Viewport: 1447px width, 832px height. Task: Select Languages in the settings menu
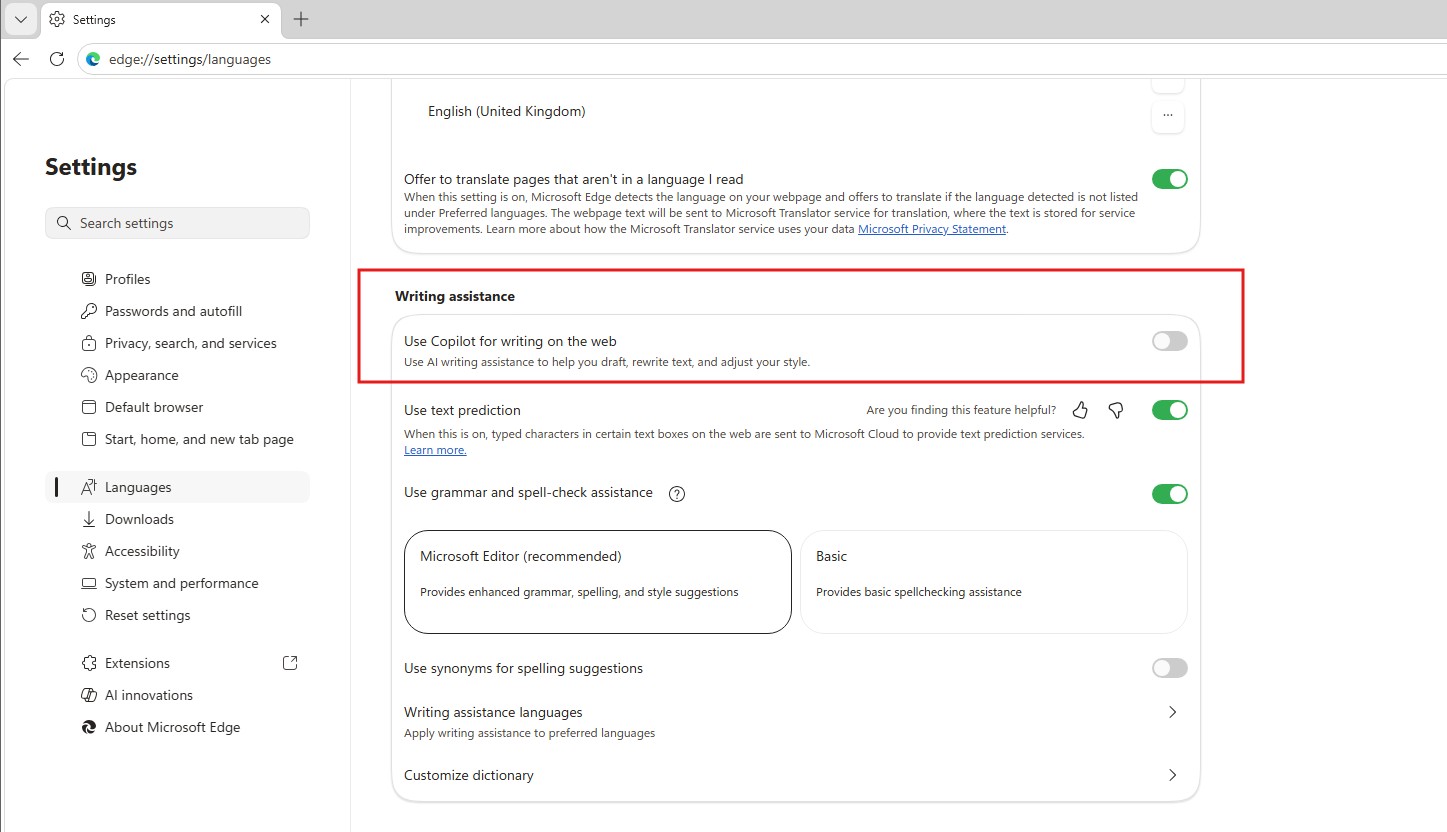[137, 487]
